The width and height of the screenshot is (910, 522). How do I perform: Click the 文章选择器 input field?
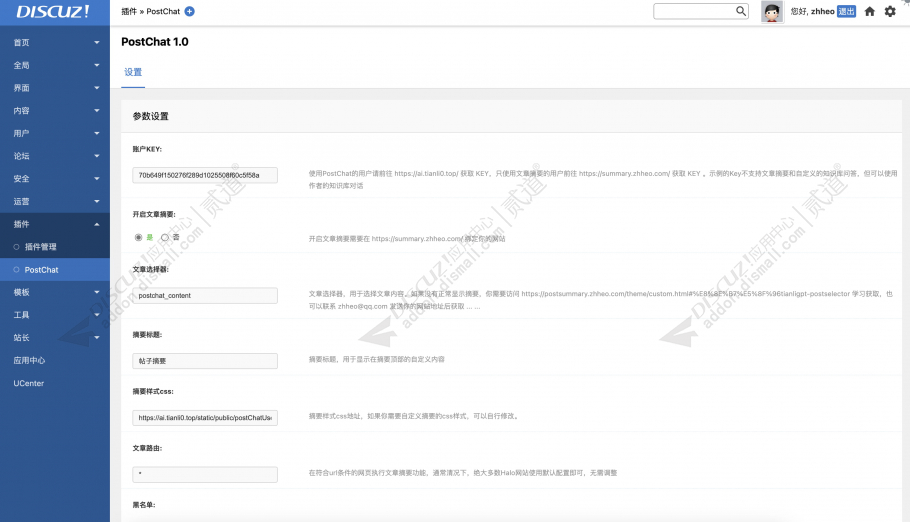[x=205, y=296]
